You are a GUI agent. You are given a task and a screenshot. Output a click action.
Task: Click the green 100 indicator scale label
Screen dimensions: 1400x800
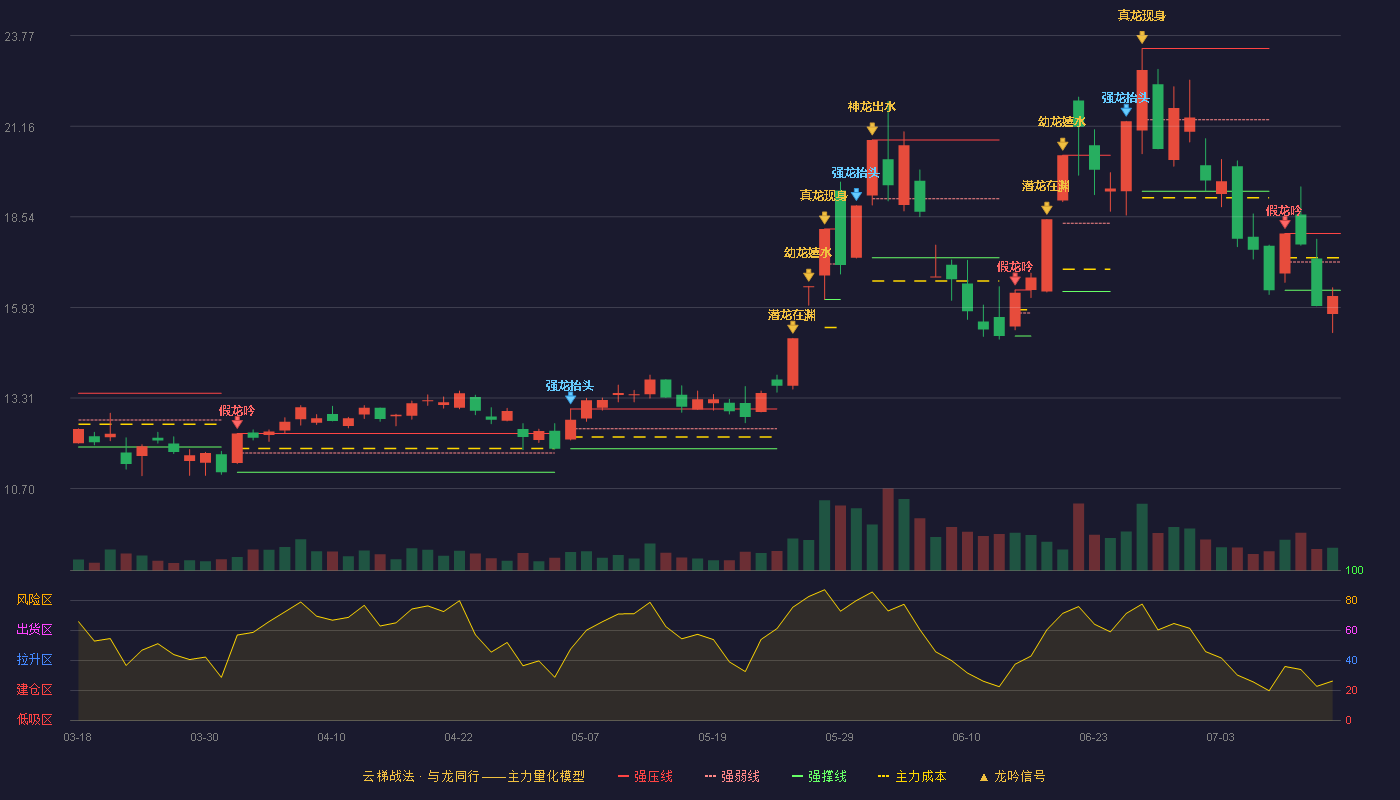(1355, 571)
